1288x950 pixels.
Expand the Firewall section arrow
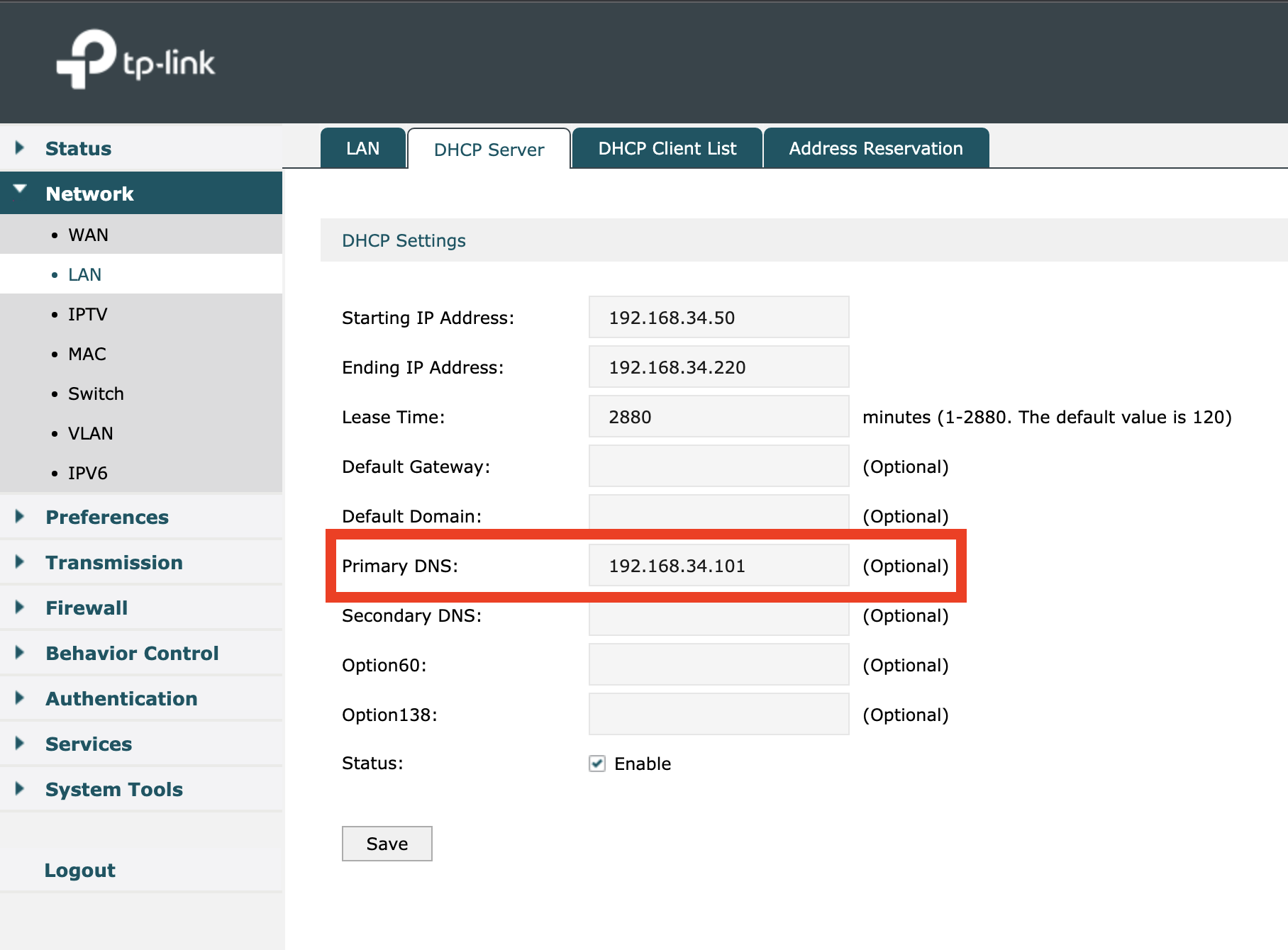click(x=20, y=607)
